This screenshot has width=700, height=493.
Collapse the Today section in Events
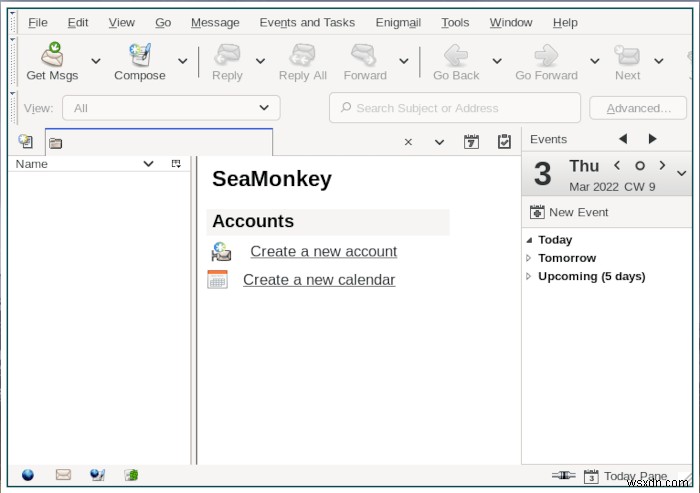[x=529, y=240]
